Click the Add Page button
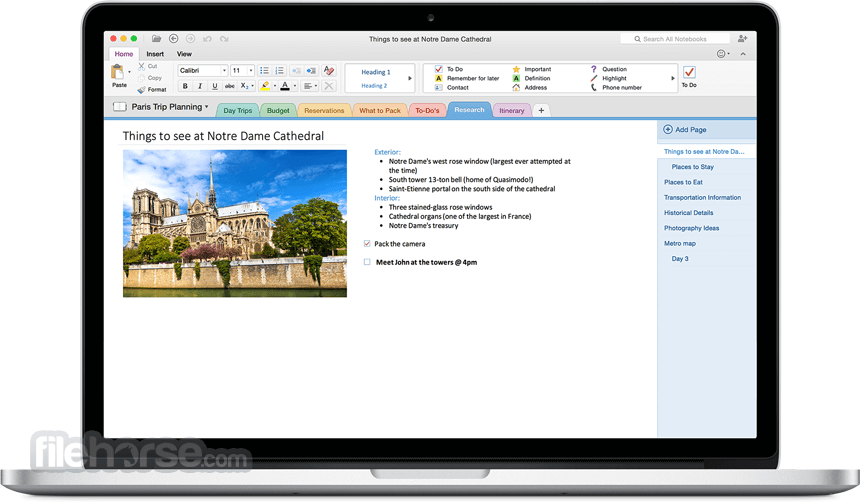The width and height of the screenshot is (860, 503). [x=685, y=129]
